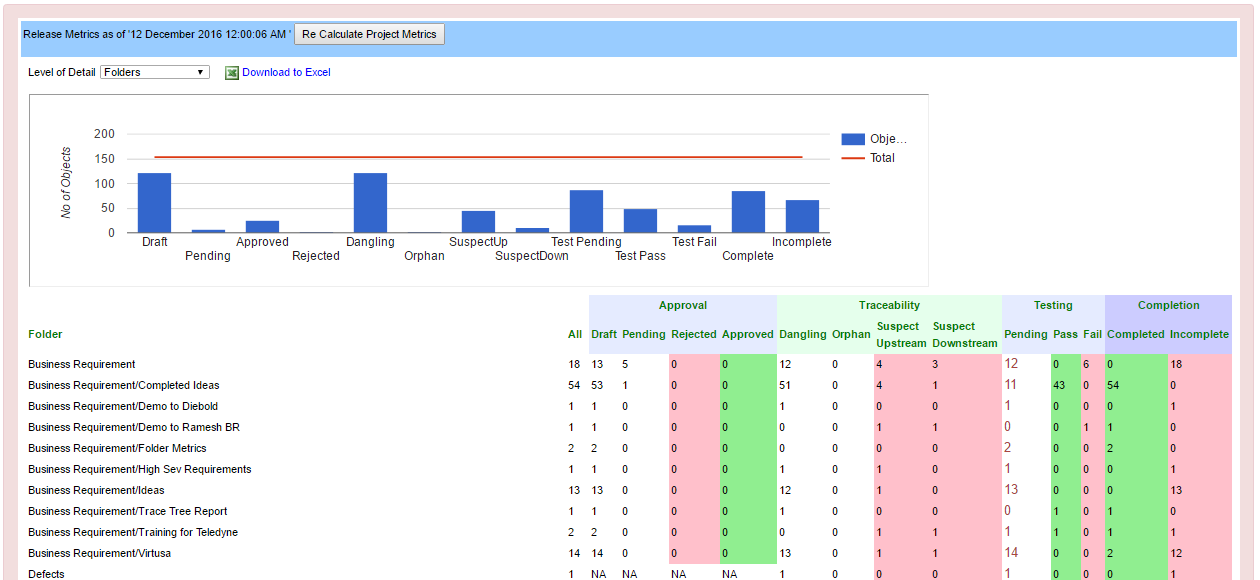The width and height of the screenshot is (1260, 580).
Task: Click the Incomplete column header
Action: point(1199,334)
